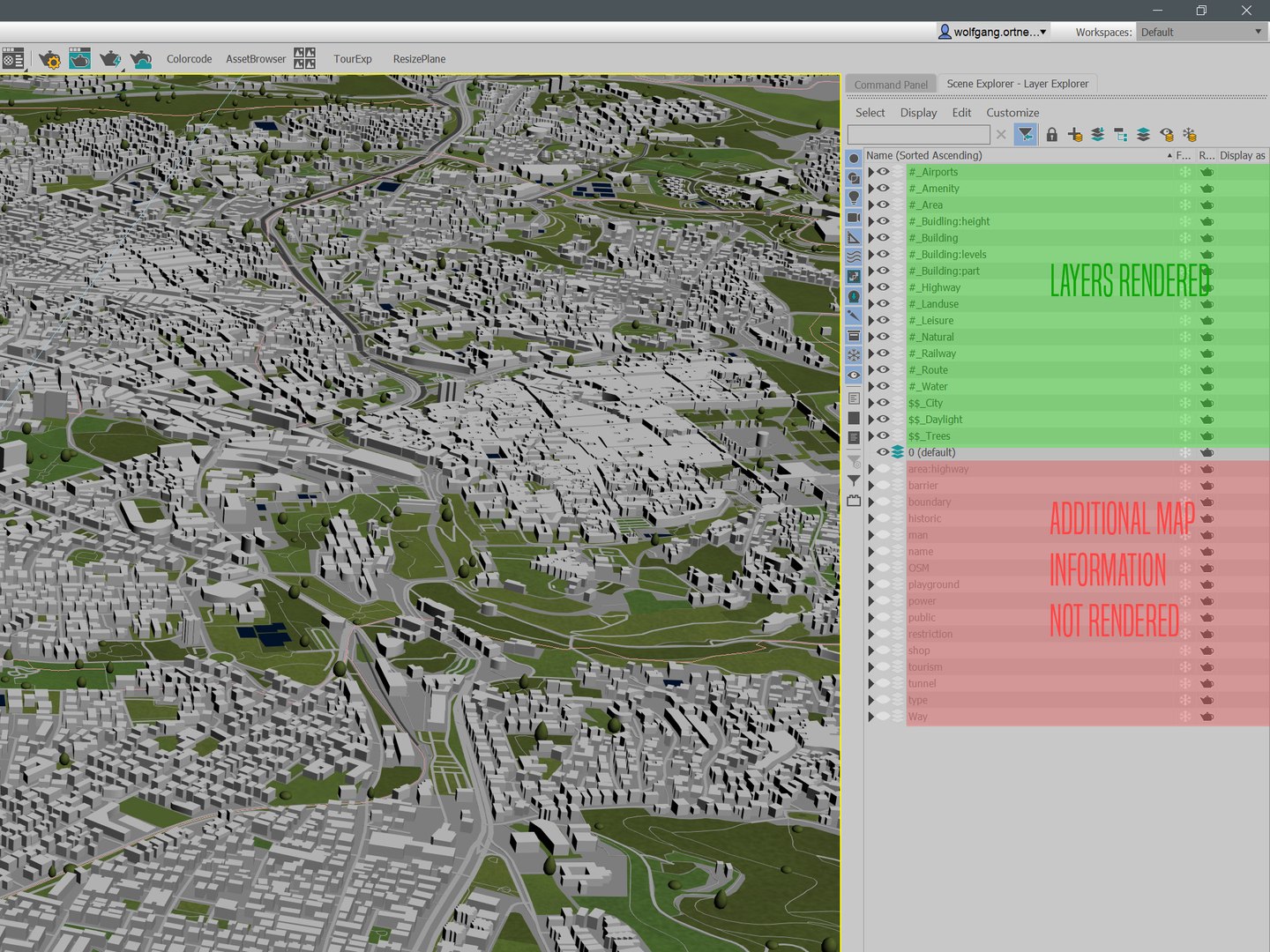Viewport: 1270px width, 952px height.
Task: Sort by Name (Sorted Ascending) column header
Action: coord(1018,155)
